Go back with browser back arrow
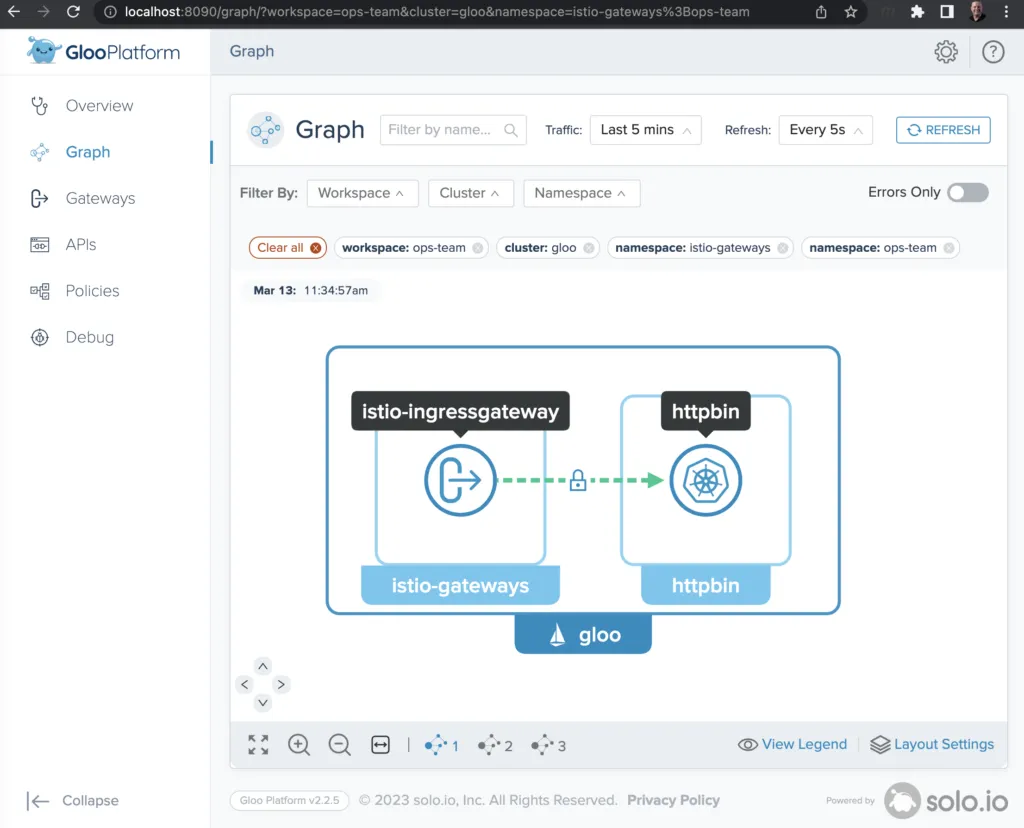Viewport: 1024px width, 828px height. pos(13,12)
